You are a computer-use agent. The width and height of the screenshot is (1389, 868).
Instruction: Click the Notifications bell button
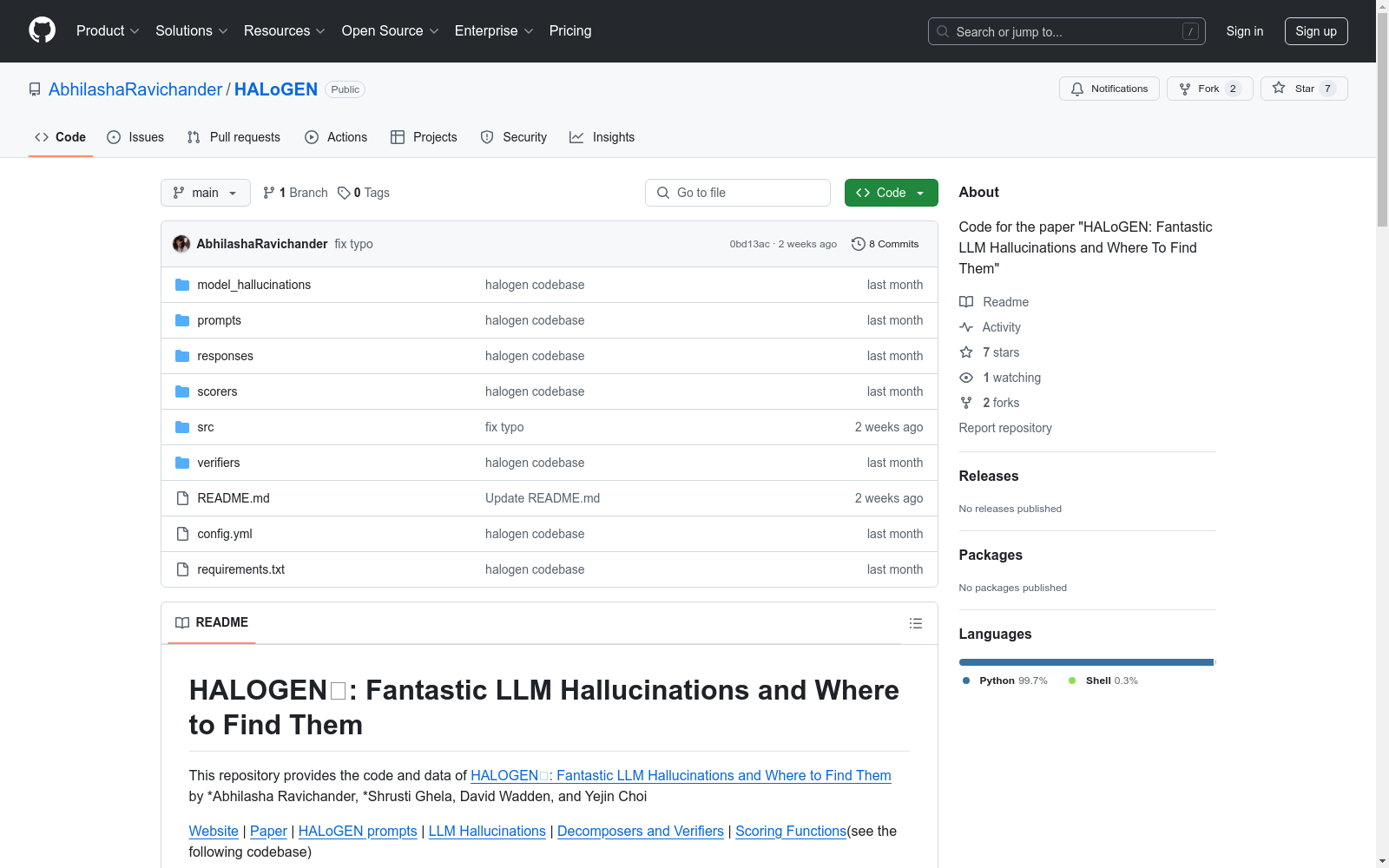coord(1109,89)
